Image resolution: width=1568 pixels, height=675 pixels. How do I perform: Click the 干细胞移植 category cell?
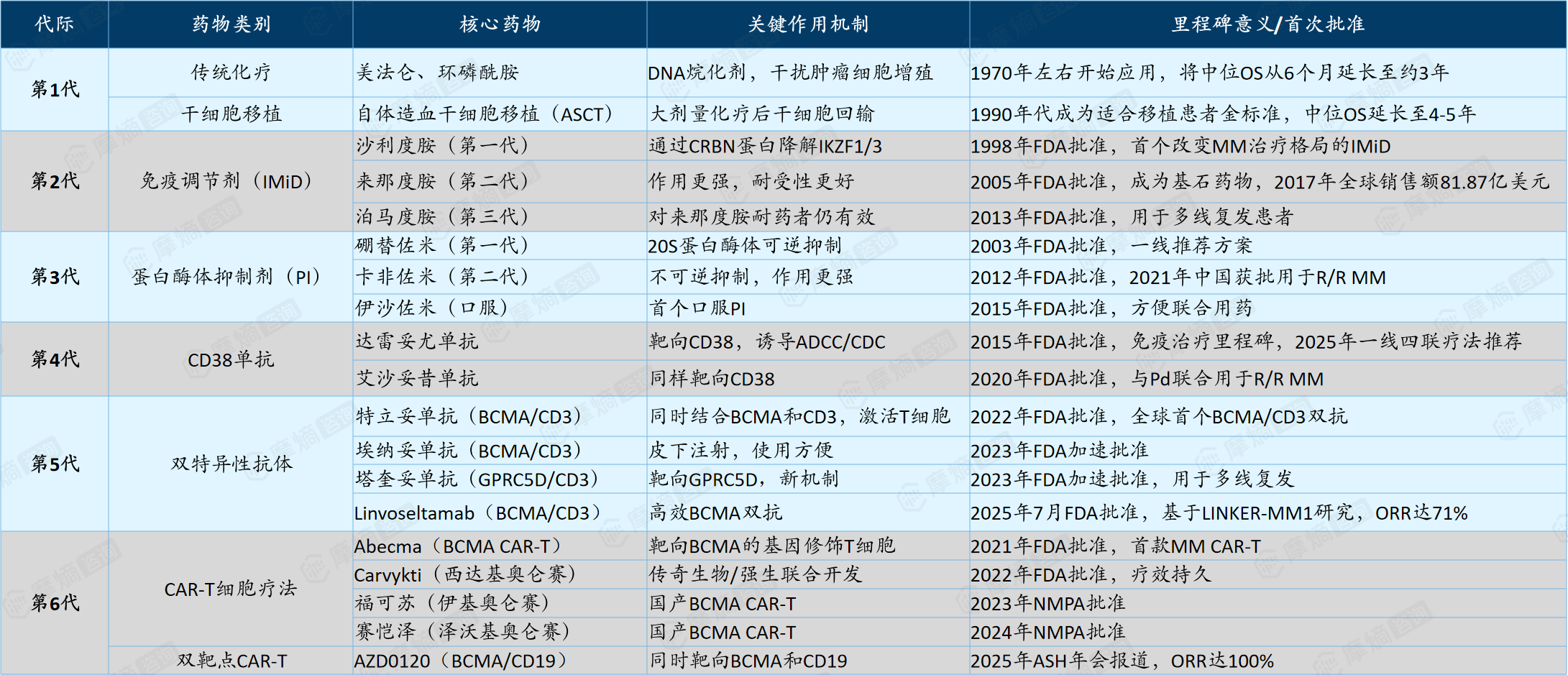click(x=231, y=114)
